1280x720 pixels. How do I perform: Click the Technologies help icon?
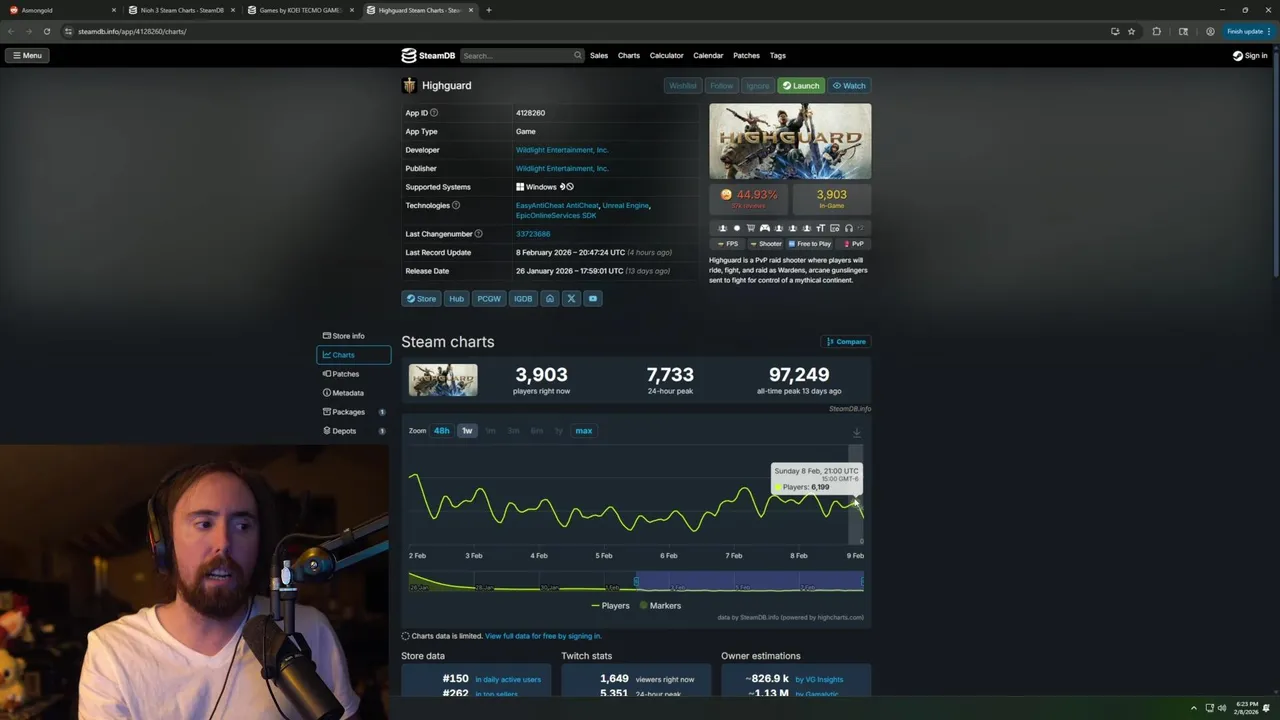456,205
